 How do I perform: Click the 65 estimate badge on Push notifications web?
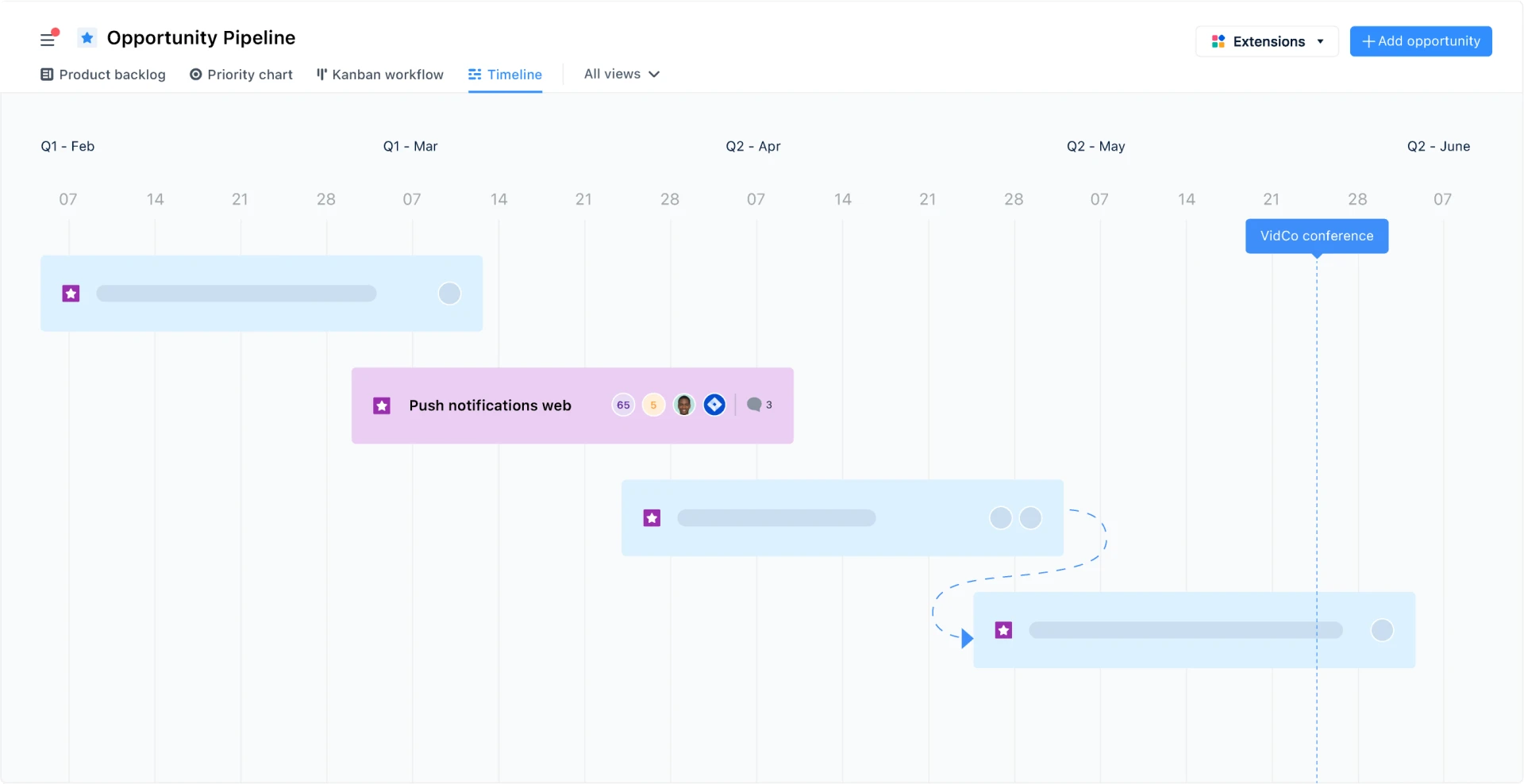pos(622,405)
